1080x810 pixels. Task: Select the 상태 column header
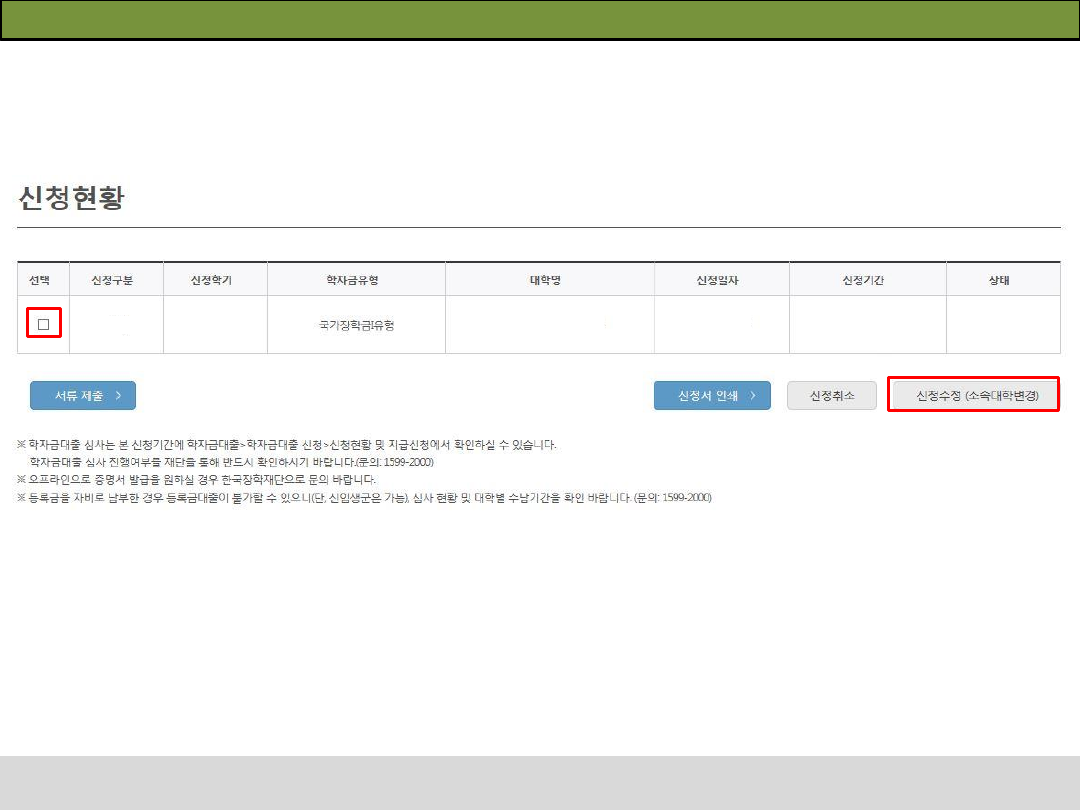pos(998,280)
